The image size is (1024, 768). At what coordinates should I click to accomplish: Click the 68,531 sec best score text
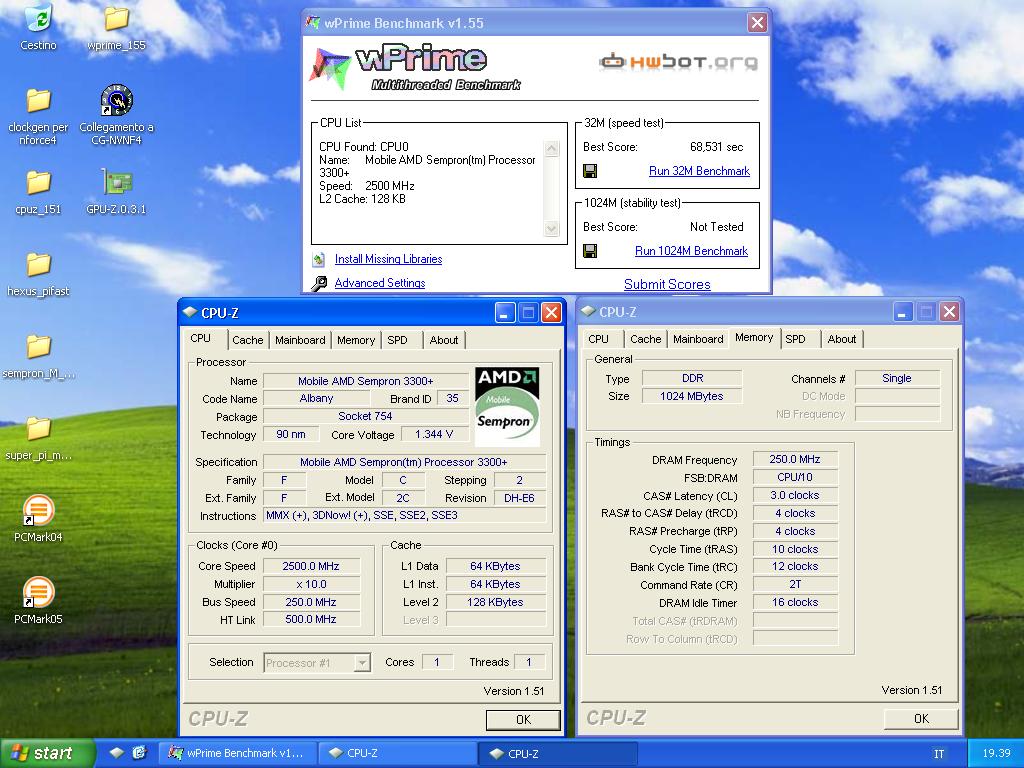(x=716, y=147)
